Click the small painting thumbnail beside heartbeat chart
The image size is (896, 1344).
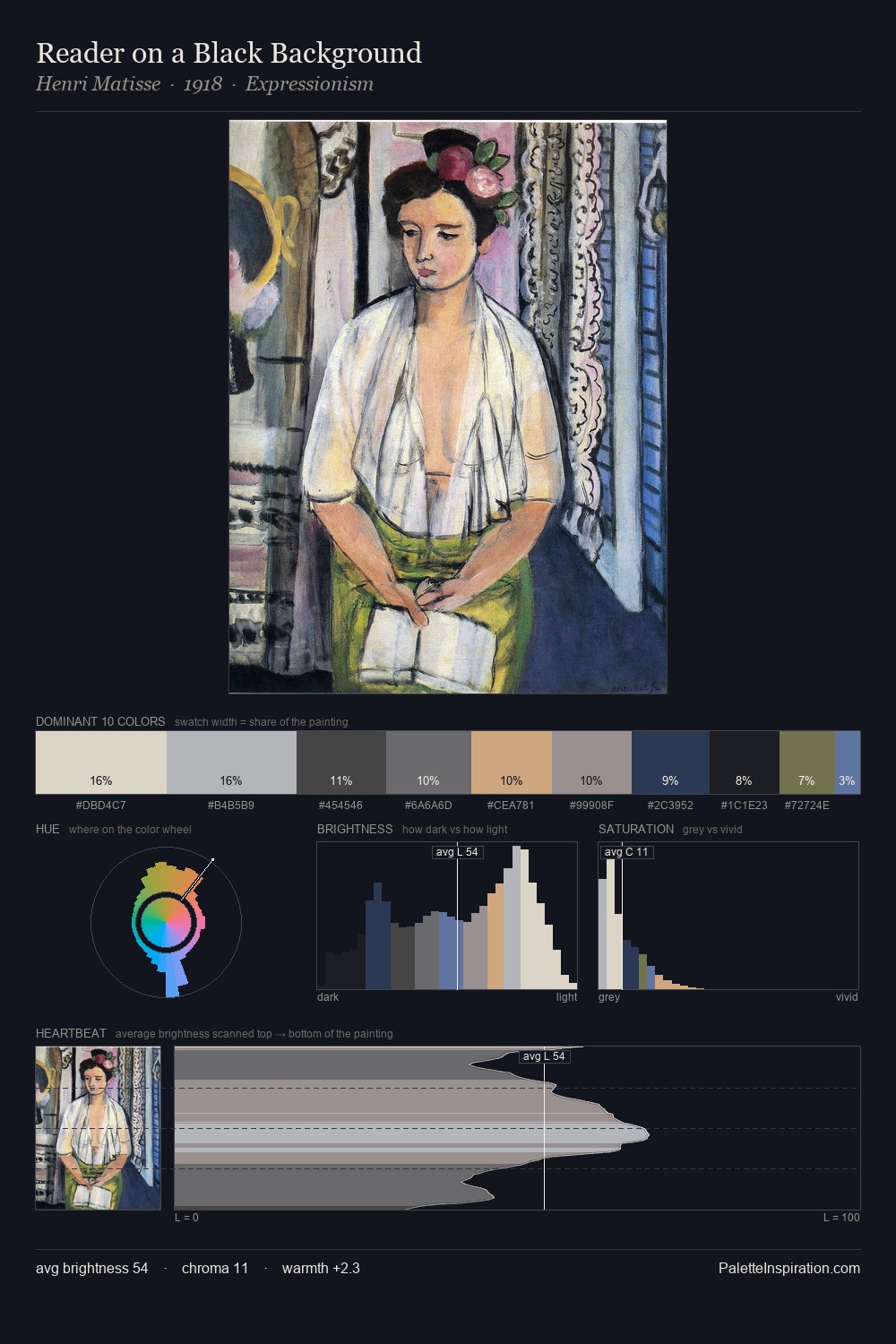[98, 1128]
